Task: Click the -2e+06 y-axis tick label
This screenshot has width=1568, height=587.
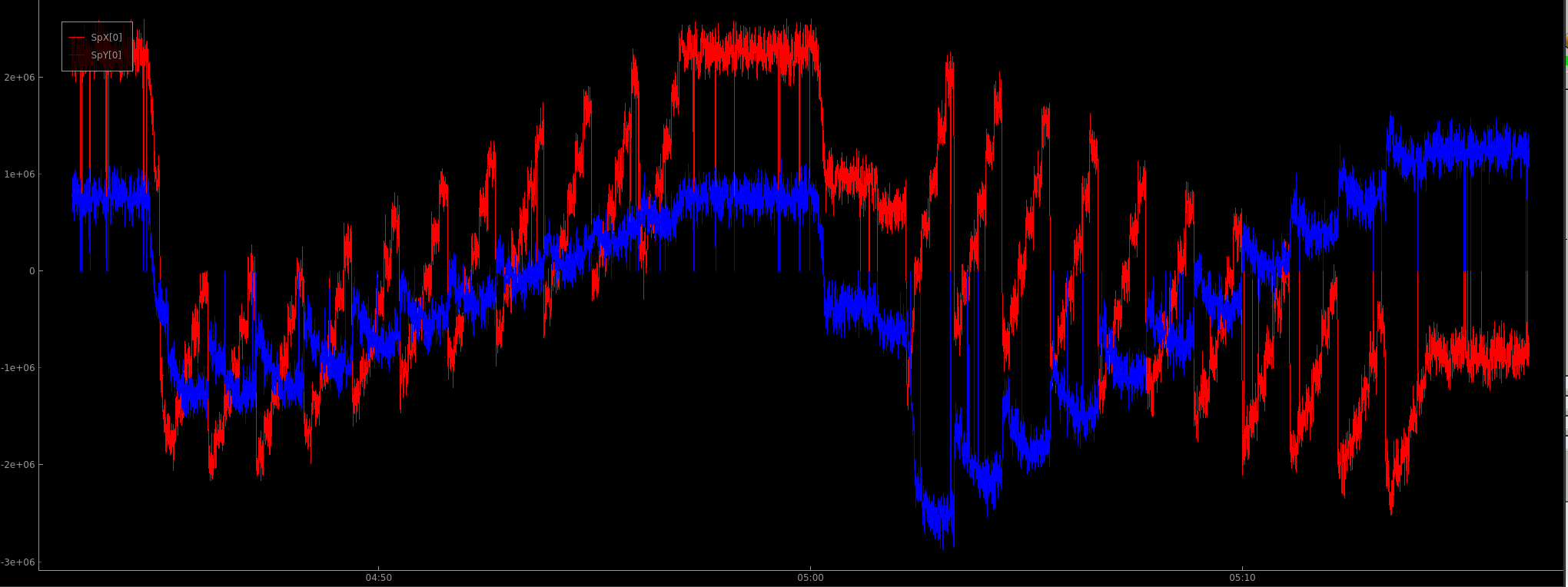Action: [x=18, y=465]
